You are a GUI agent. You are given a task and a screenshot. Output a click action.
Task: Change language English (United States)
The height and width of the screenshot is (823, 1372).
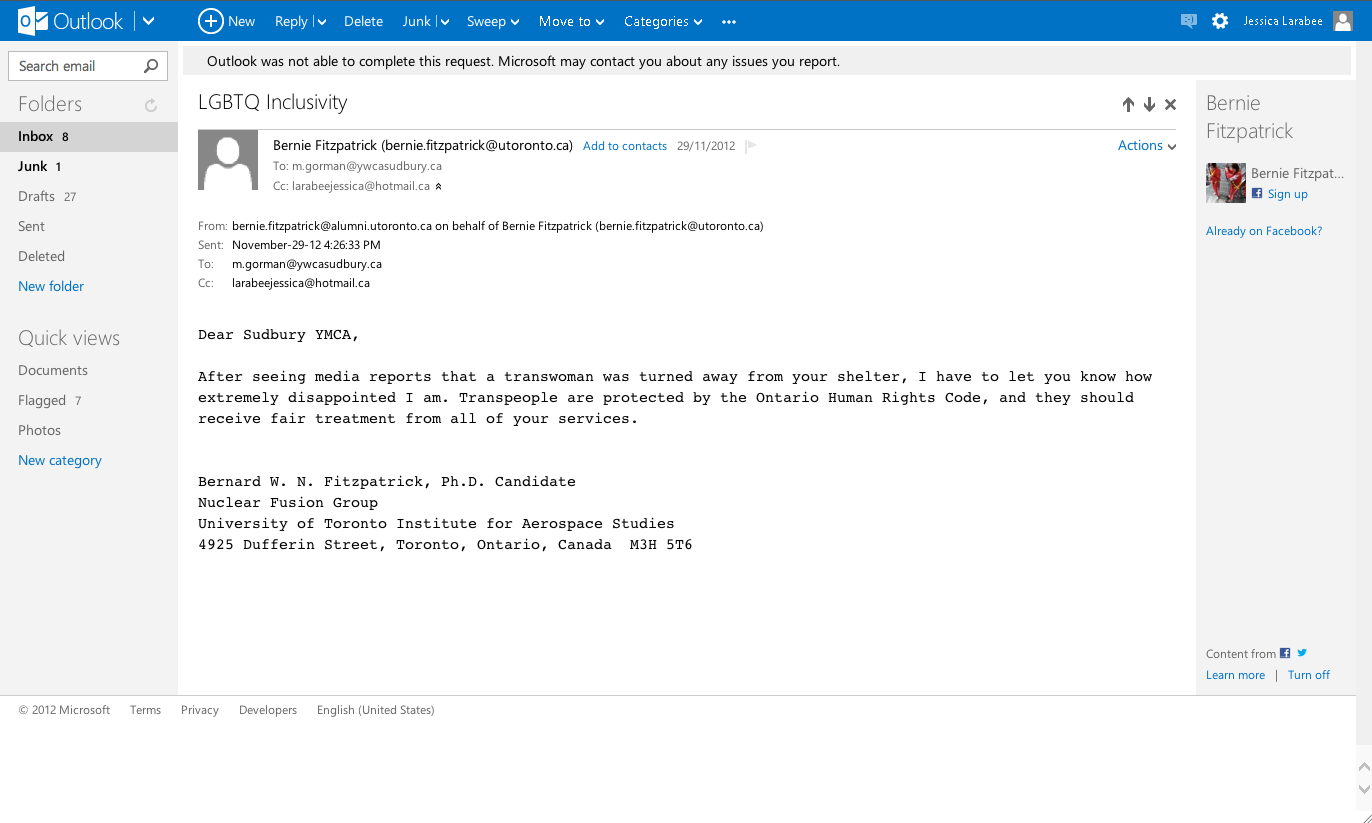pos(376,710)
